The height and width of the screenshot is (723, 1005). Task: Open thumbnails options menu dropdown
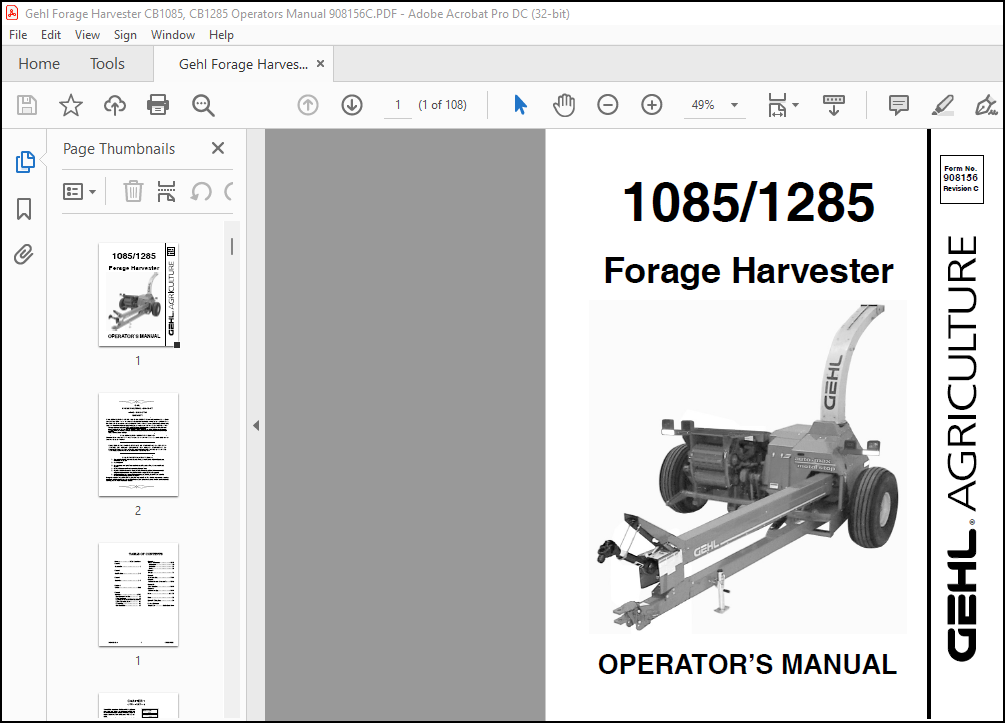coord(79,191)
